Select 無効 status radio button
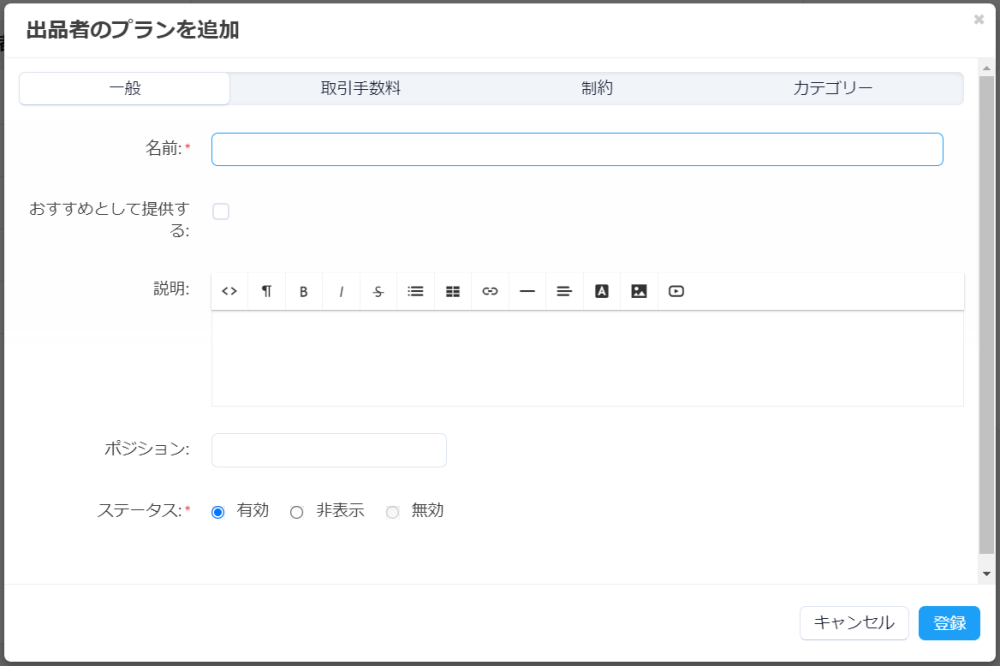 pyautogui.click(x=393, y=512)
